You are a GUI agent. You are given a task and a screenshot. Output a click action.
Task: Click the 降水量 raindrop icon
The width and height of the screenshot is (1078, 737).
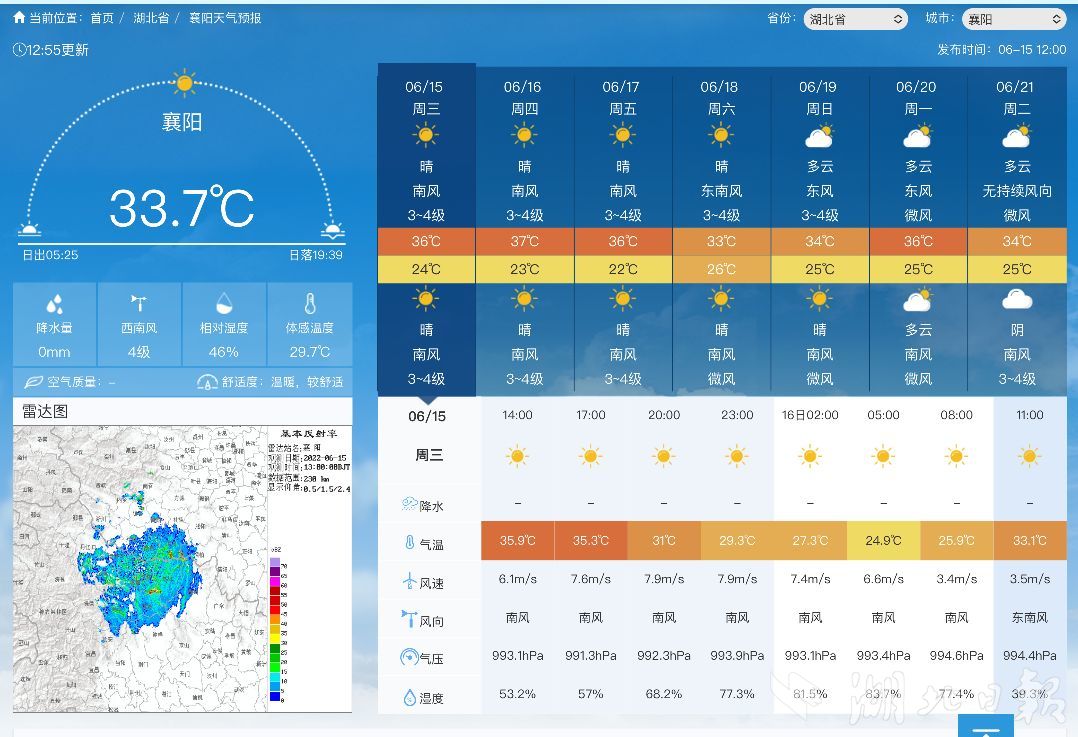click(x=54, y=303)
